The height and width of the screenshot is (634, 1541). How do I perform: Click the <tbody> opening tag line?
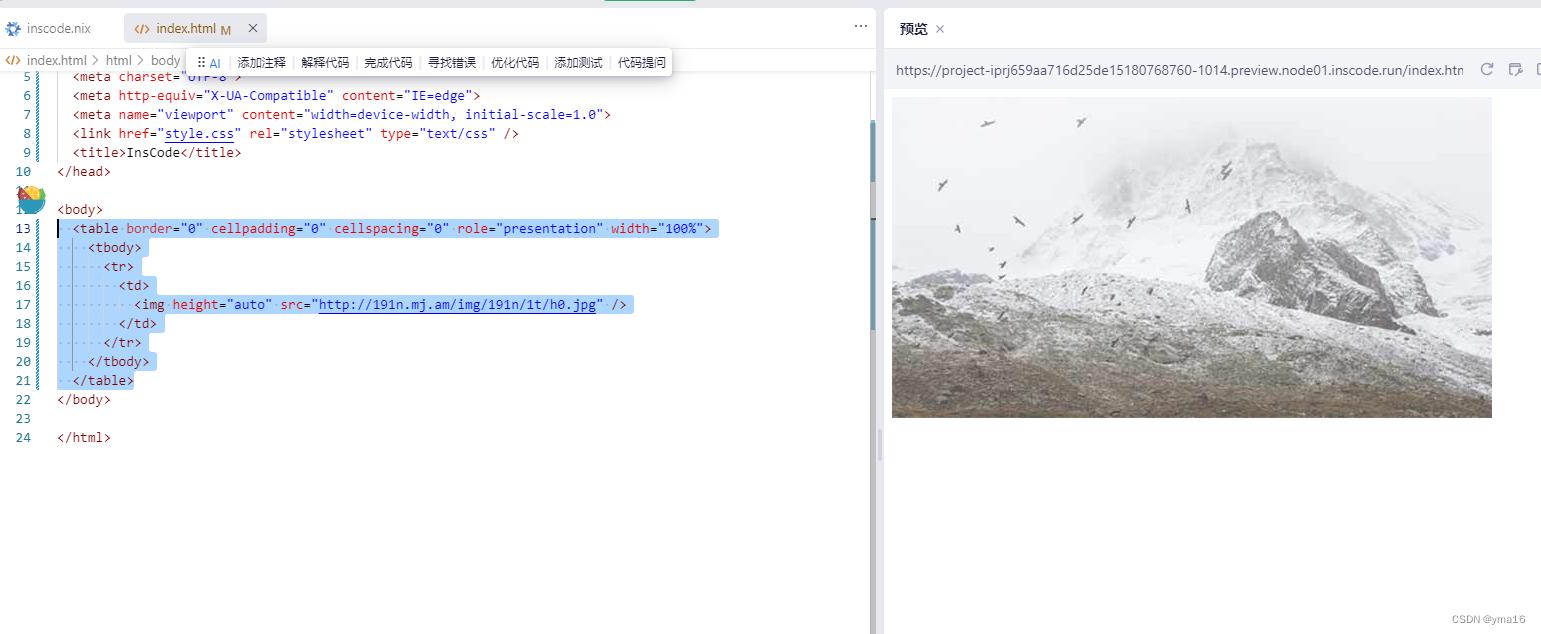[115, 247]
